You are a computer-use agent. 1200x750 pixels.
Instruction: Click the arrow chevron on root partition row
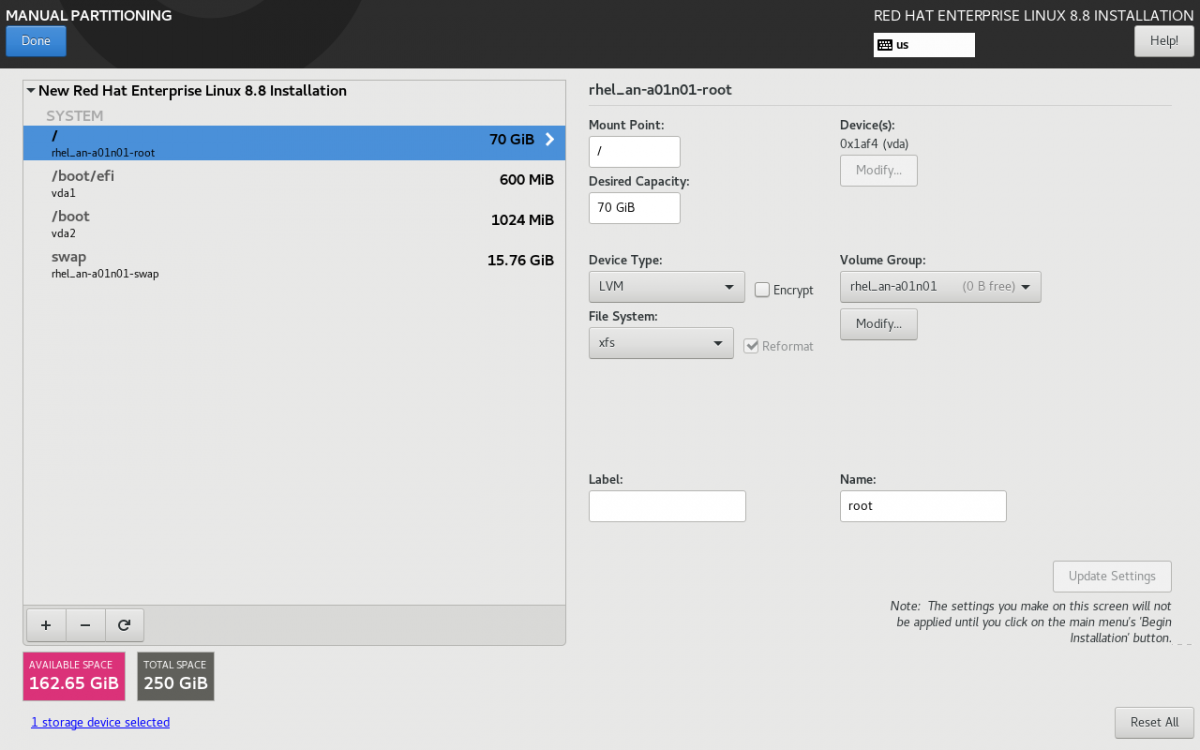click(549, 140)
